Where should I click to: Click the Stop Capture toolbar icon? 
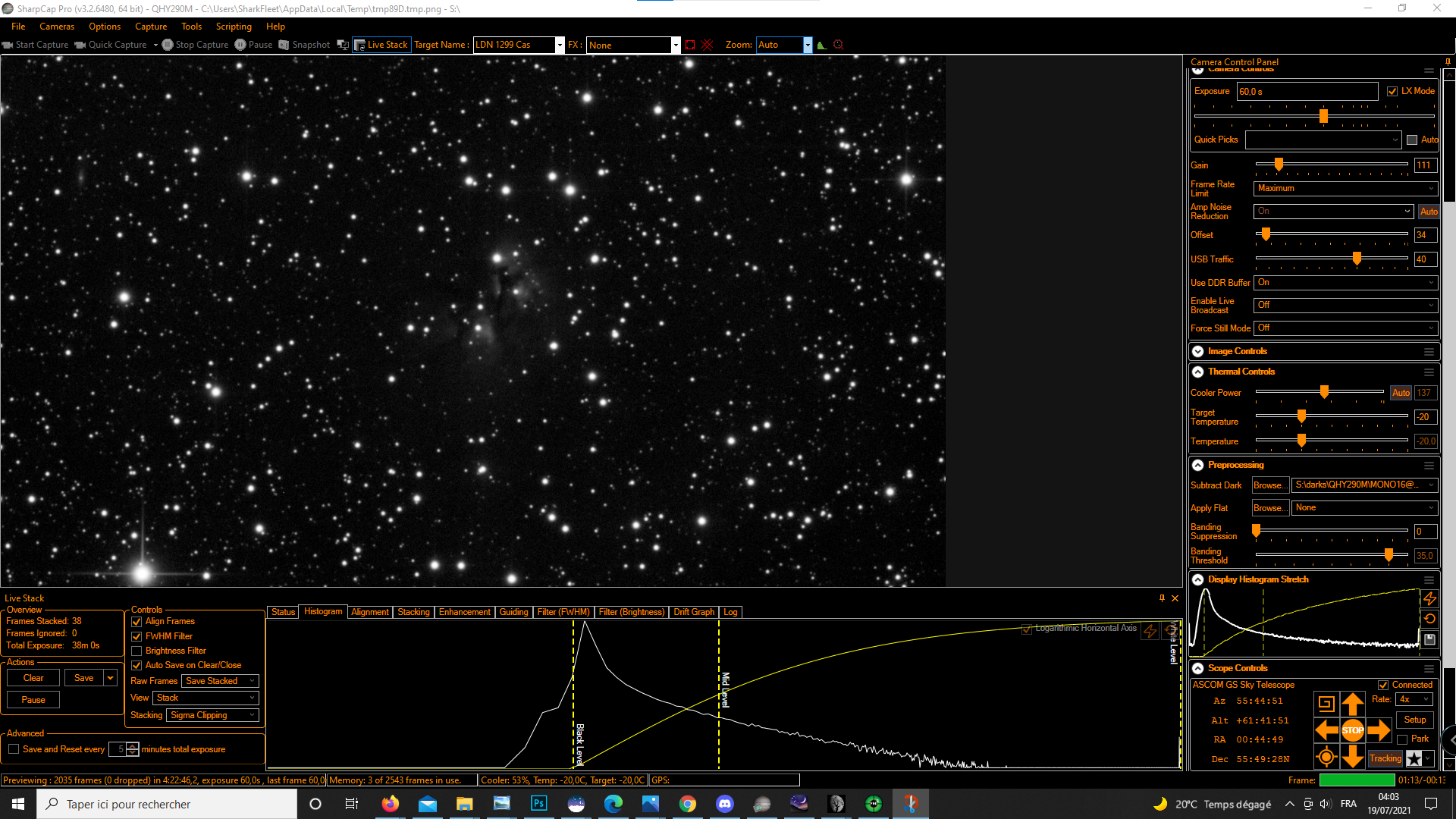pos(168,45)
